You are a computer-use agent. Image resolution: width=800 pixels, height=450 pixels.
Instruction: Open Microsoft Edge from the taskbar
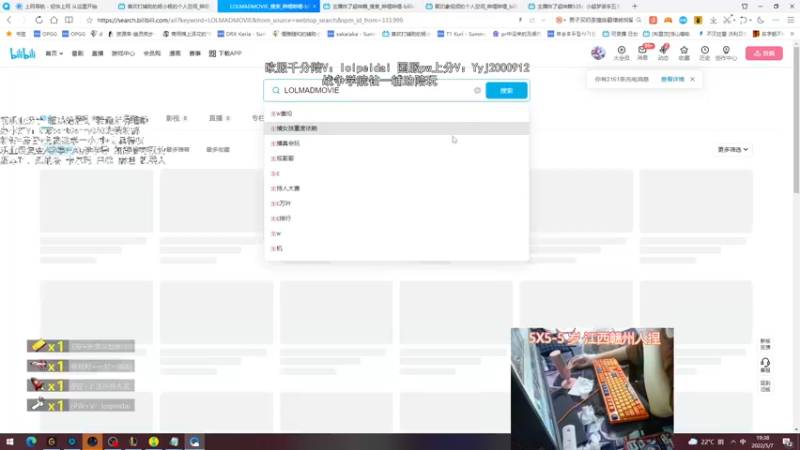point(31,441)
